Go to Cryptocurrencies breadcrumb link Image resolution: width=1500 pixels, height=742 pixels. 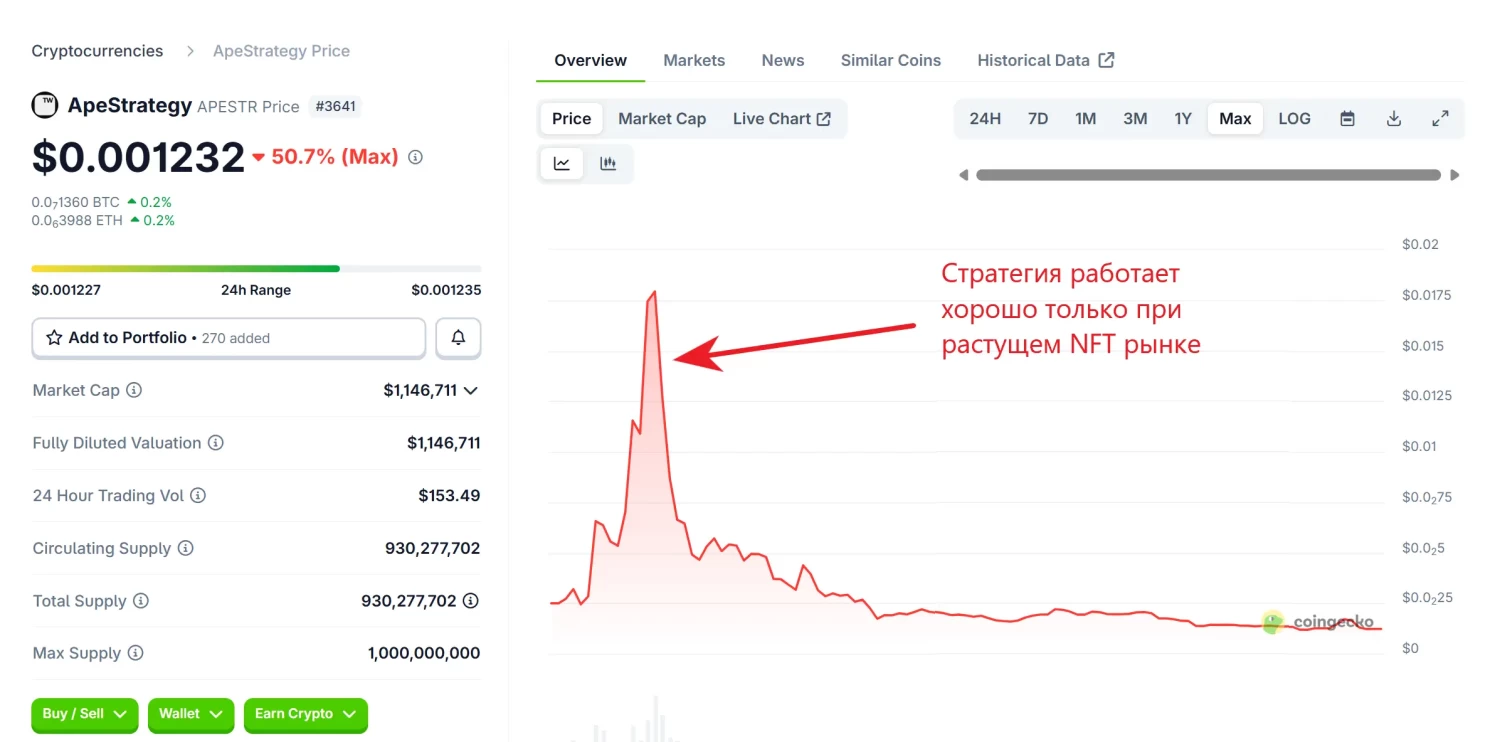[x=97, y=51]
